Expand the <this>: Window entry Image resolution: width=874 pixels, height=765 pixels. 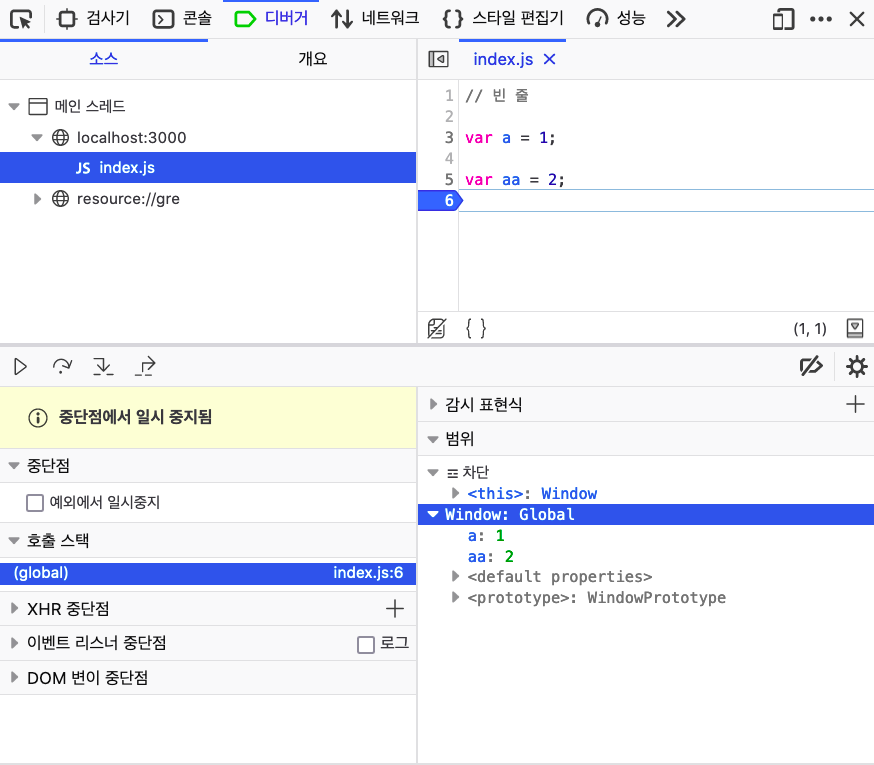coord(455,493)
